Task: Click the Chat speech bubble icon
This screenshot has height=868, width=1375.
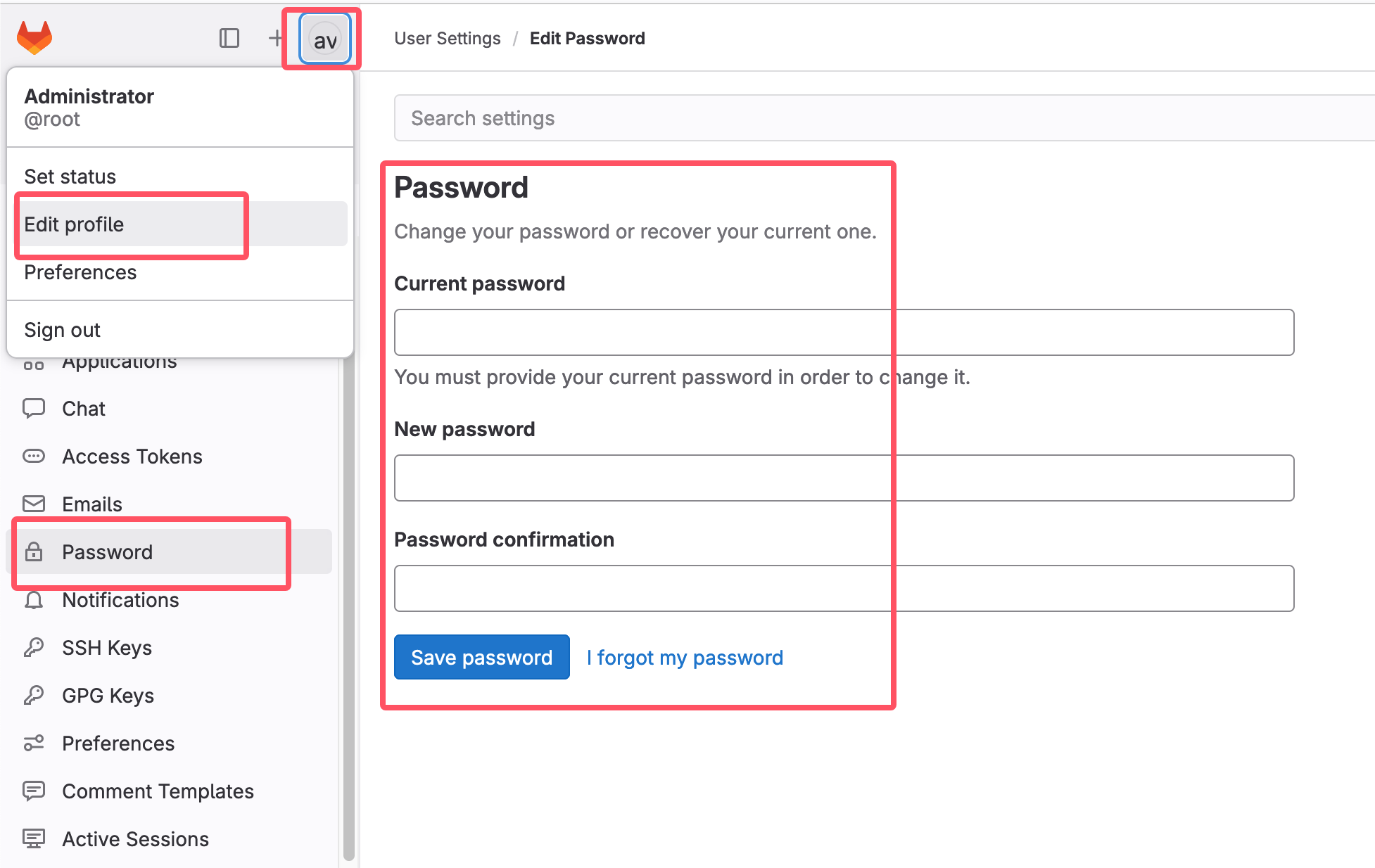Action: 34,409
